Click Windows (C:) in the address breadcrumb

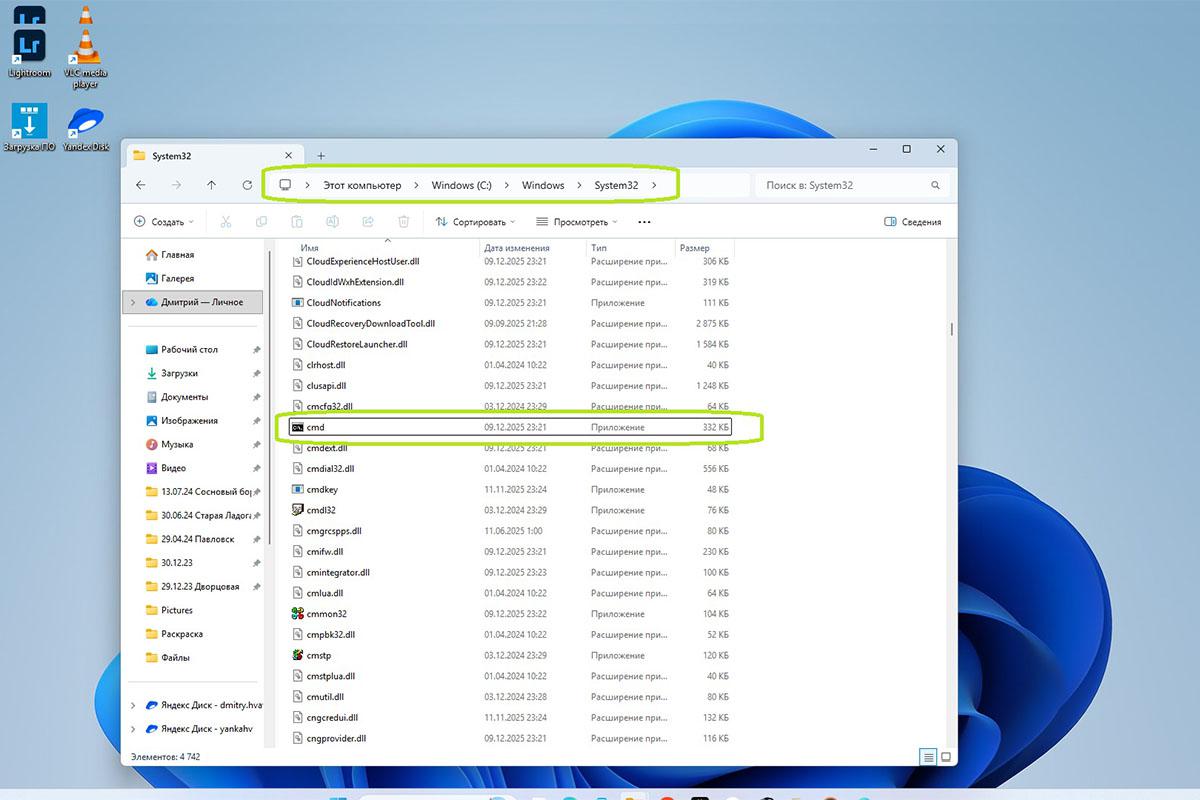pos(461,185)
